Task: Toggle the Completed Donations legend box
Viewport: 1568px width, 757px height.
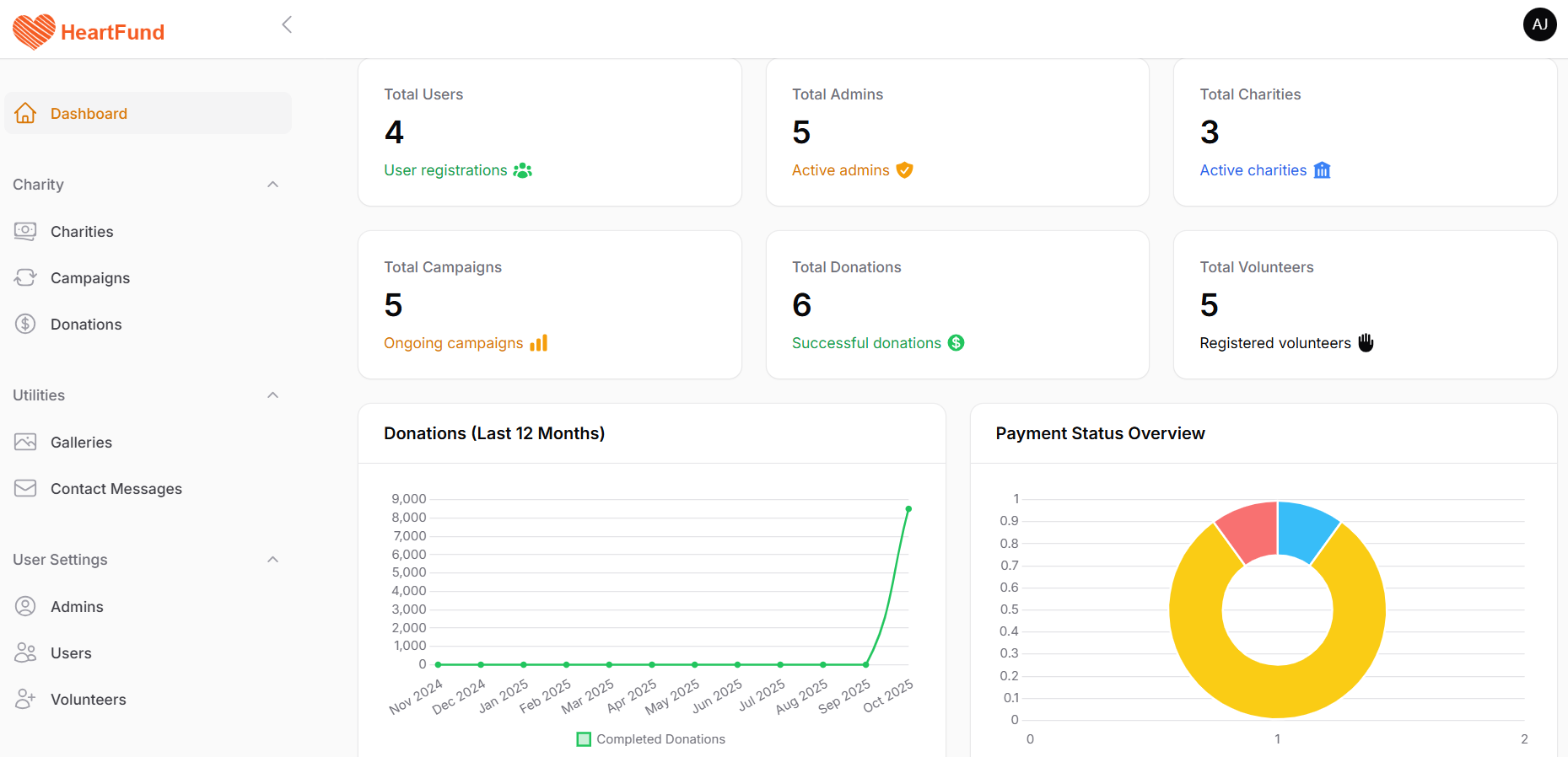Action: click(584, 739)
